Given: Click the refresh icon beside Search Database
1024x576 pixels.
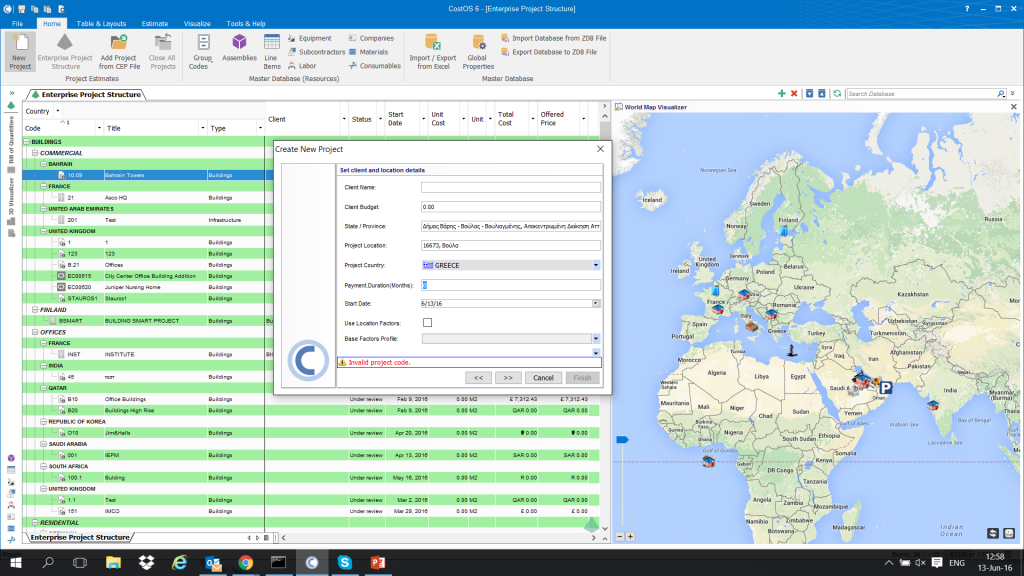Looking at the screenshot, I should pos(837,94).
